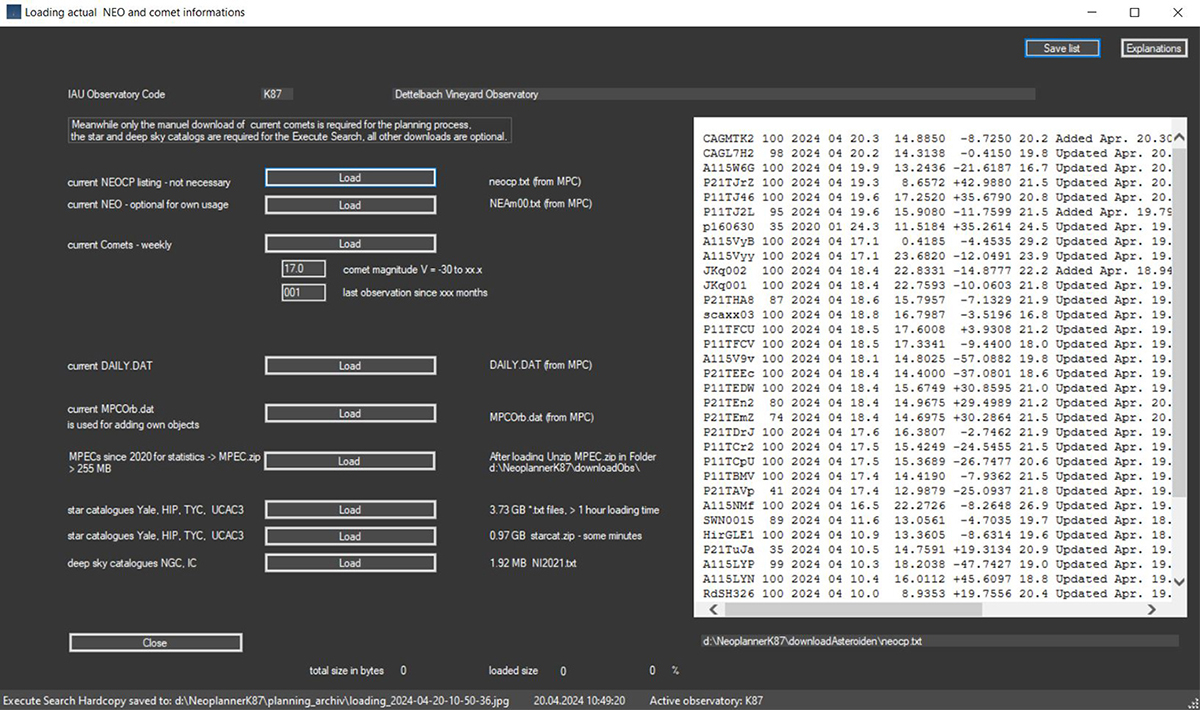Viewport: 1200px width, 710px height.
Task: Select list row P11TBMV
Action: pyautogui.click(x=938, y=476)
